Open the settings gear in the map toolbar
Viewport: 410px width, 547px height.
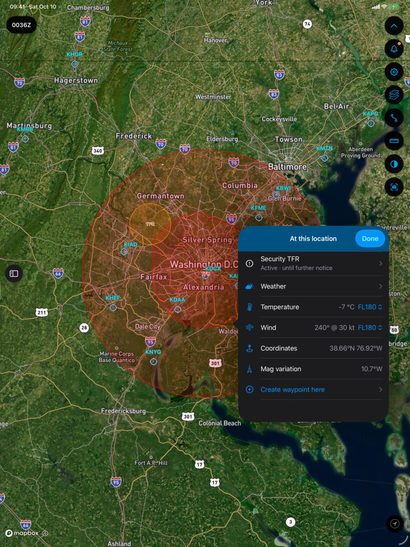click(394, 72)
